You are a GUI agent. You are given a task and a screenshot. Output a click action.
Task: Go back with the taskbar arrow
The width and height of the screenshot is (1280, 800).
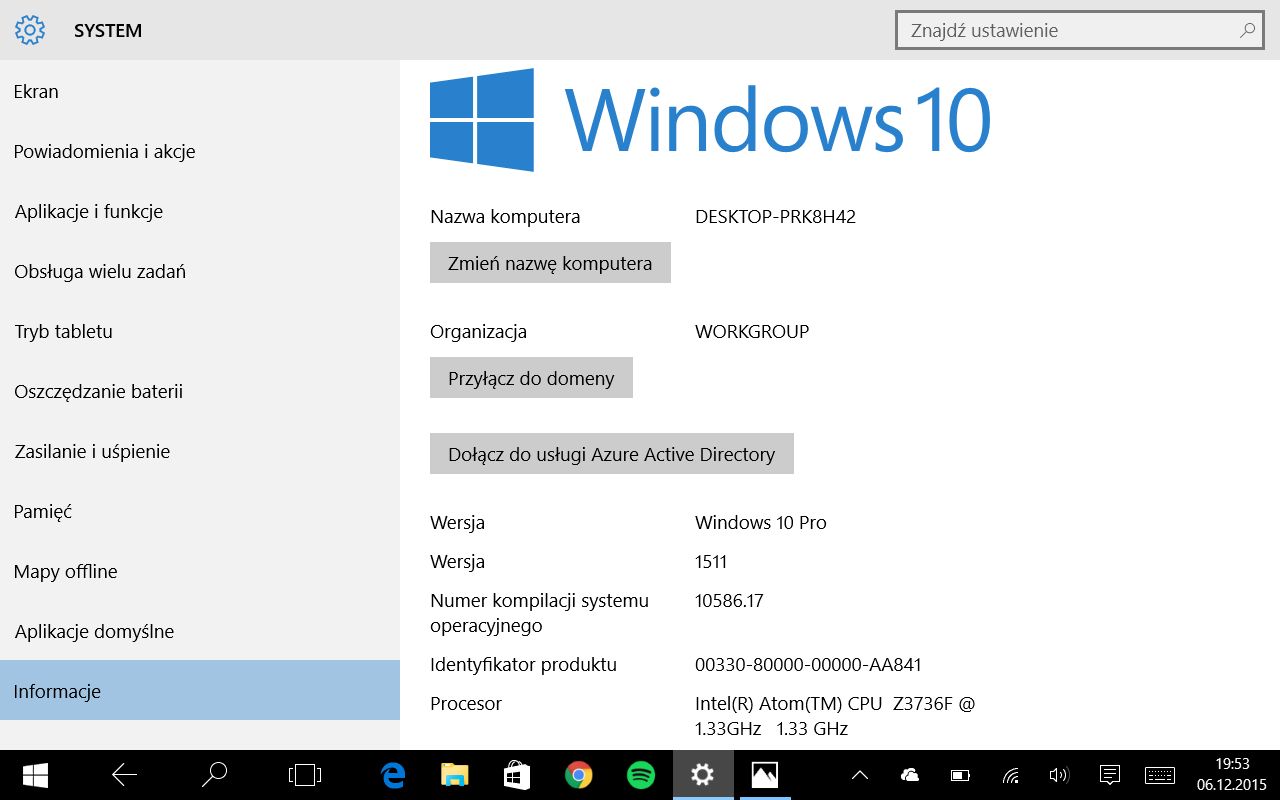point(124,775)
